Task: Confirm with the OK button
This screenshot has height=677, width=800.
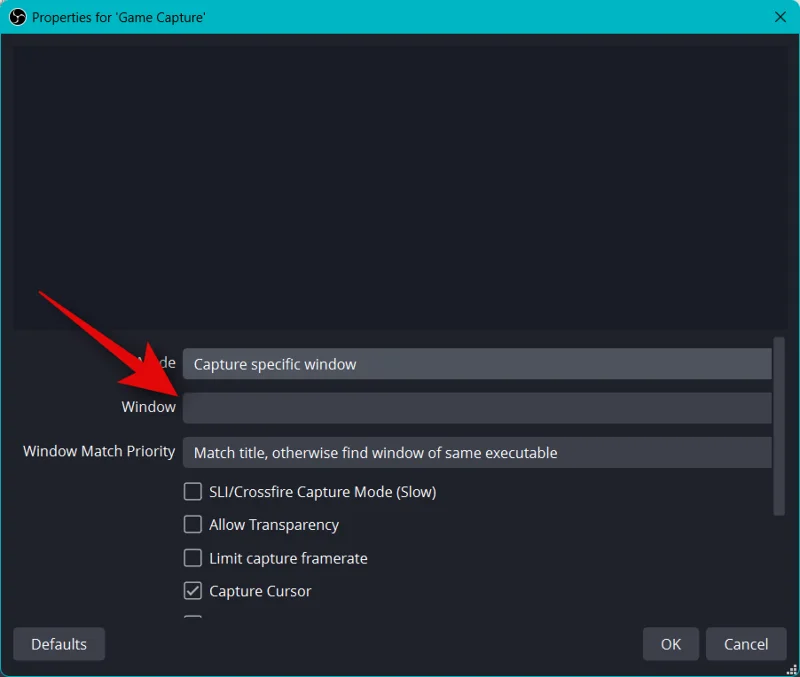Action: pyautogui.click(x=670, y=644)
